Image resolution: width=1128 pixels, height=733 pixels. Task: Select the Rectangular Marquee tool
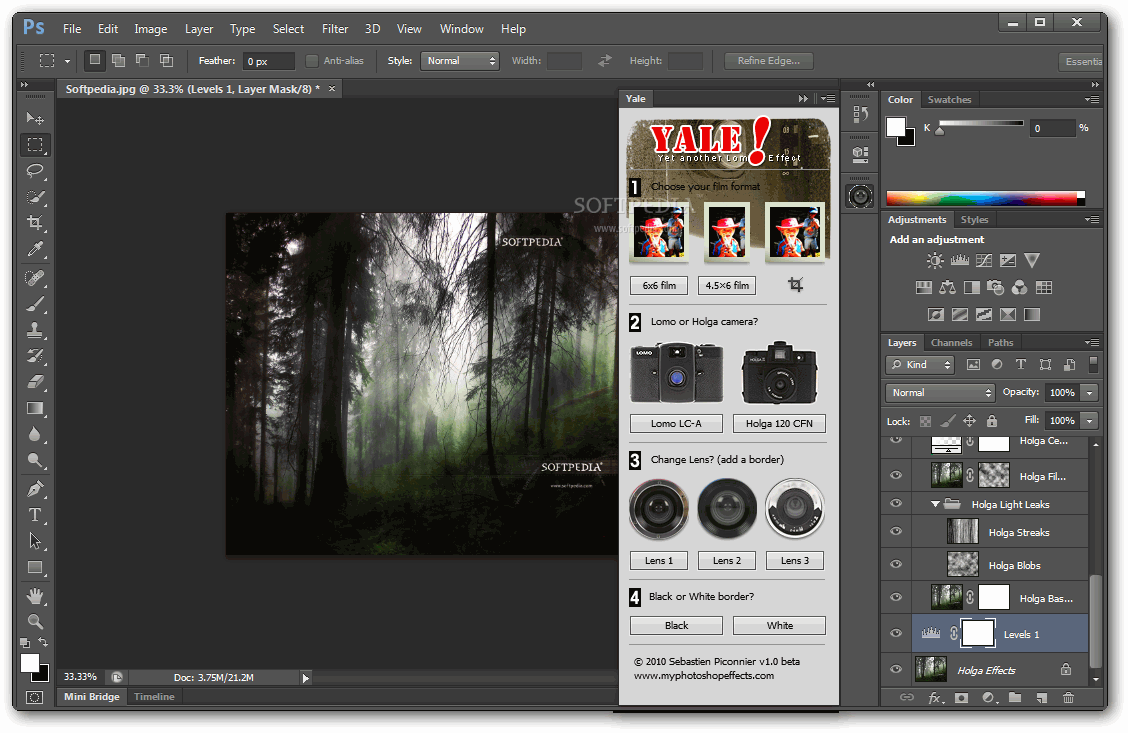[x=35, y=145]
